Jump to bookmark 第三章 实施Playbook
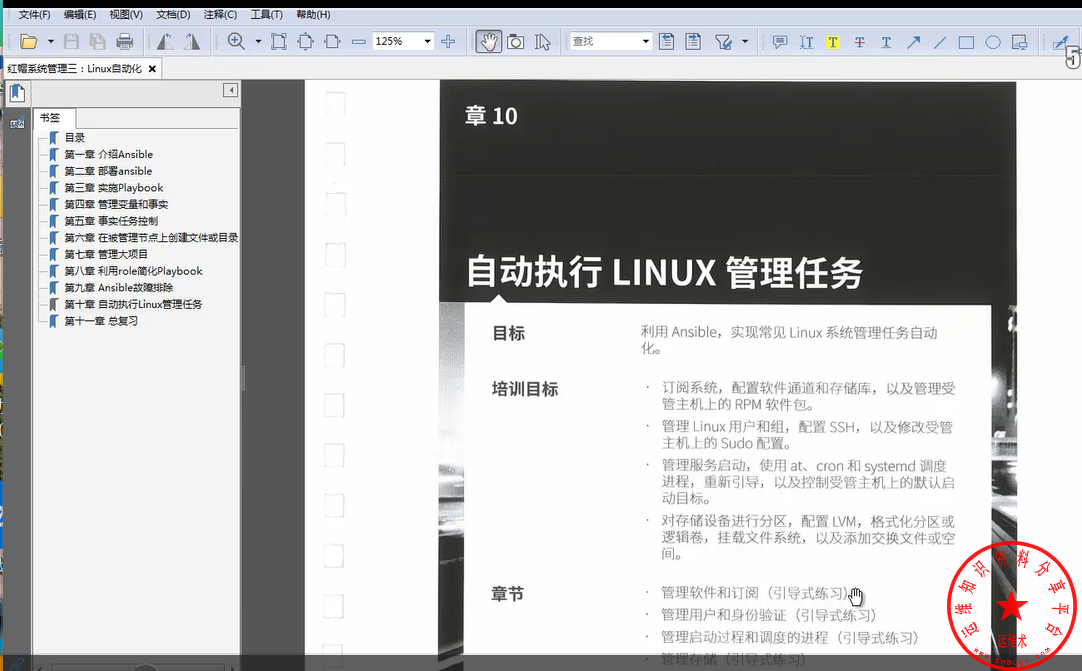The height and width of the screenshot is (671, 1082). [x=113, y=188]
